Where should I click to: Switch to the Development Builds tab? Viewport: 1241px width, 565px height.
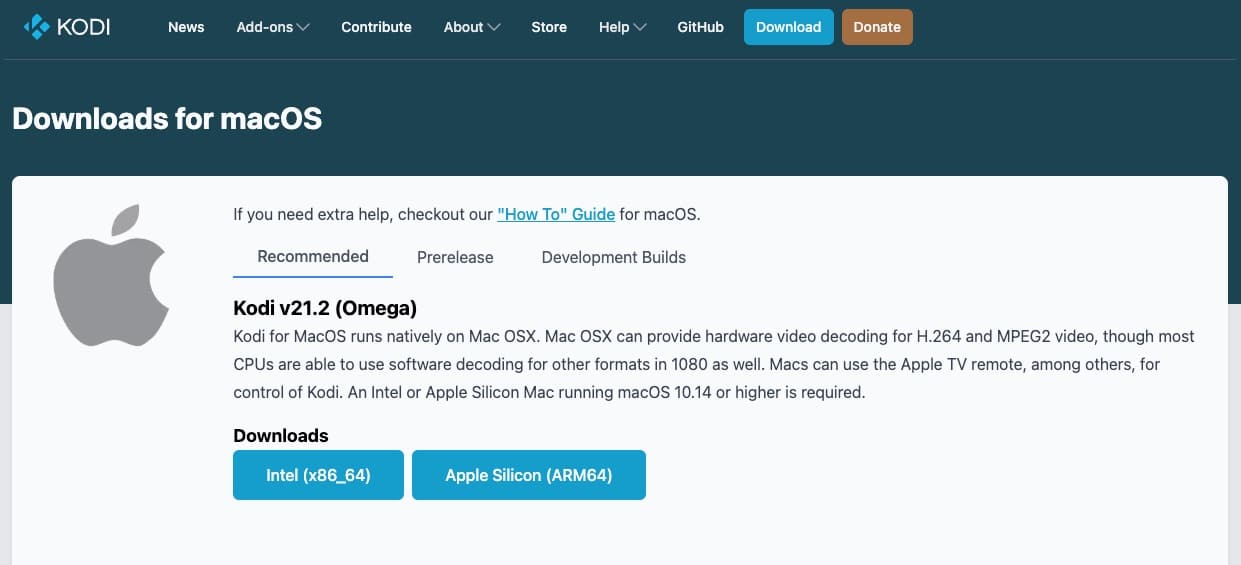(x=614, y=257)
